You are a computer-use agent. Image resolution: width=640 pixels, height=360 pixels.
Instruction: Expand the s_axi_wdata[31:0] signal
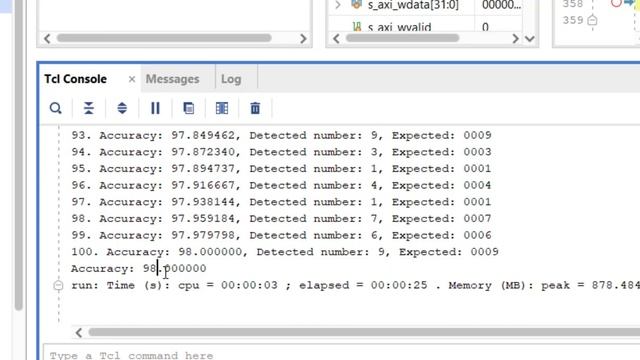point(338,5)
